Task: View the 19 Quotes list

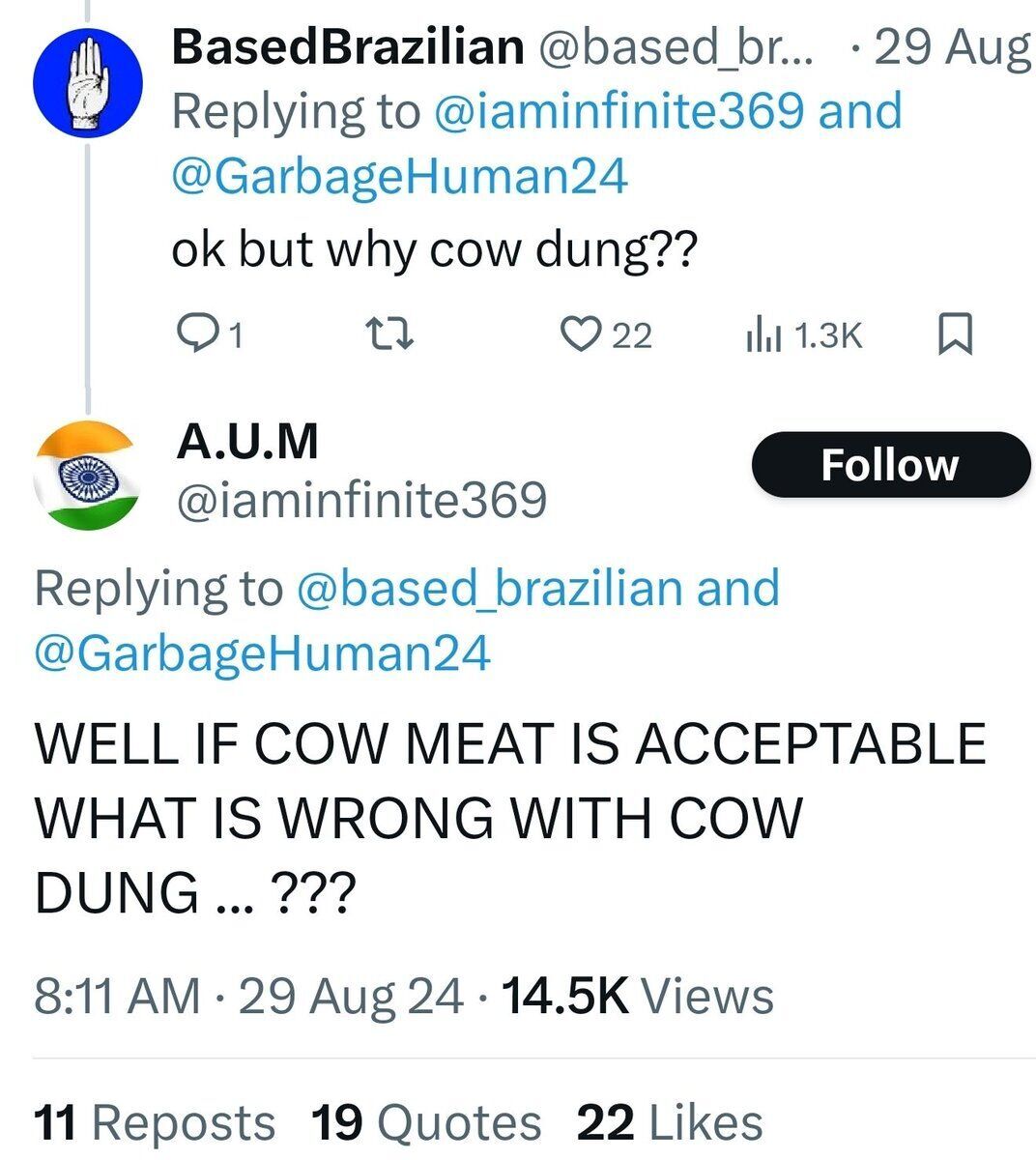Action: (425, 1122)
